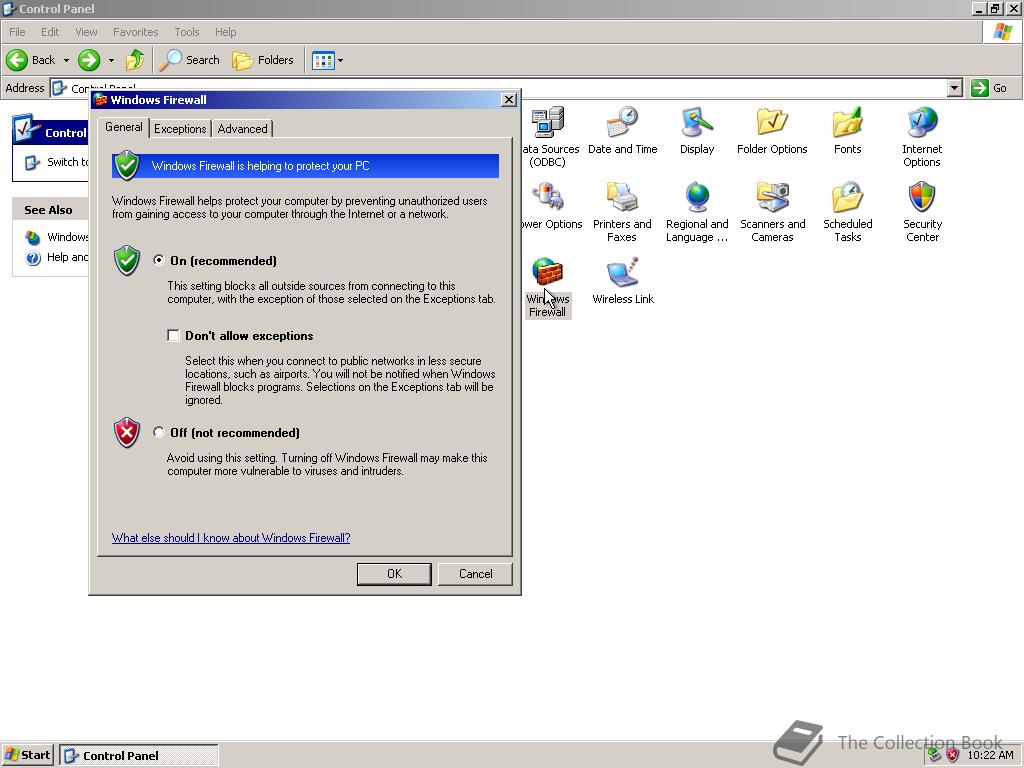The height and width of the screenshot is (768, 1024).
Task: Click the network tray icon beside the shield
Action: point(935,756)
